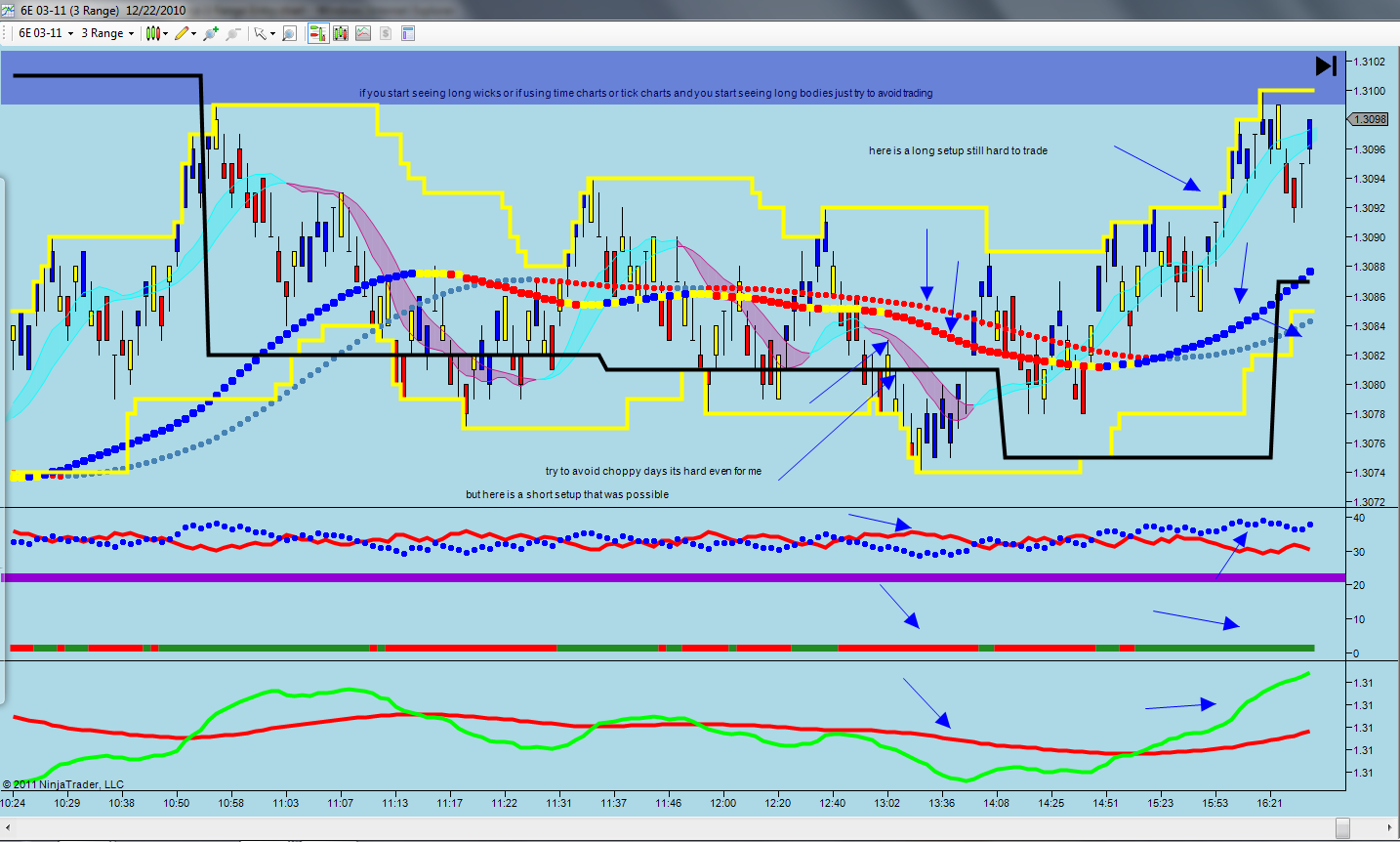This screenshot has width=1400, height=842.
Task: Click the 1.3102 price axis label
Action: (x=1369, y=62)
